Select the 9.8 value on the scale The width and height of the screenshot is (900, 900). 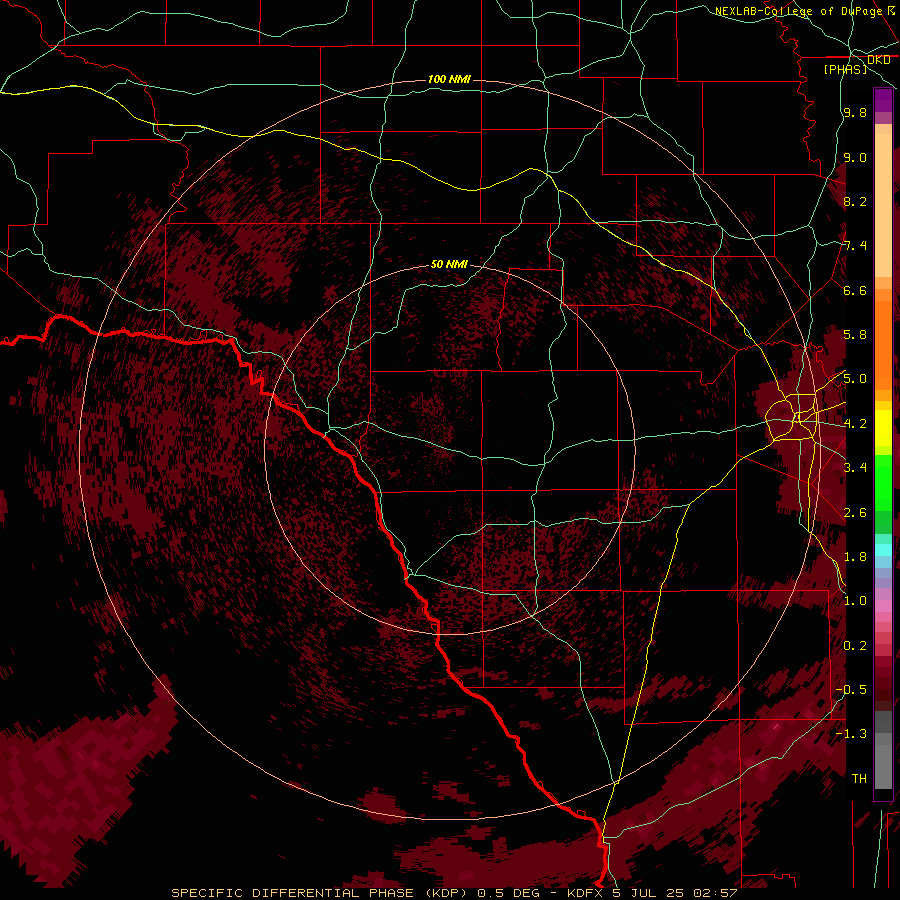pos(855,112)
